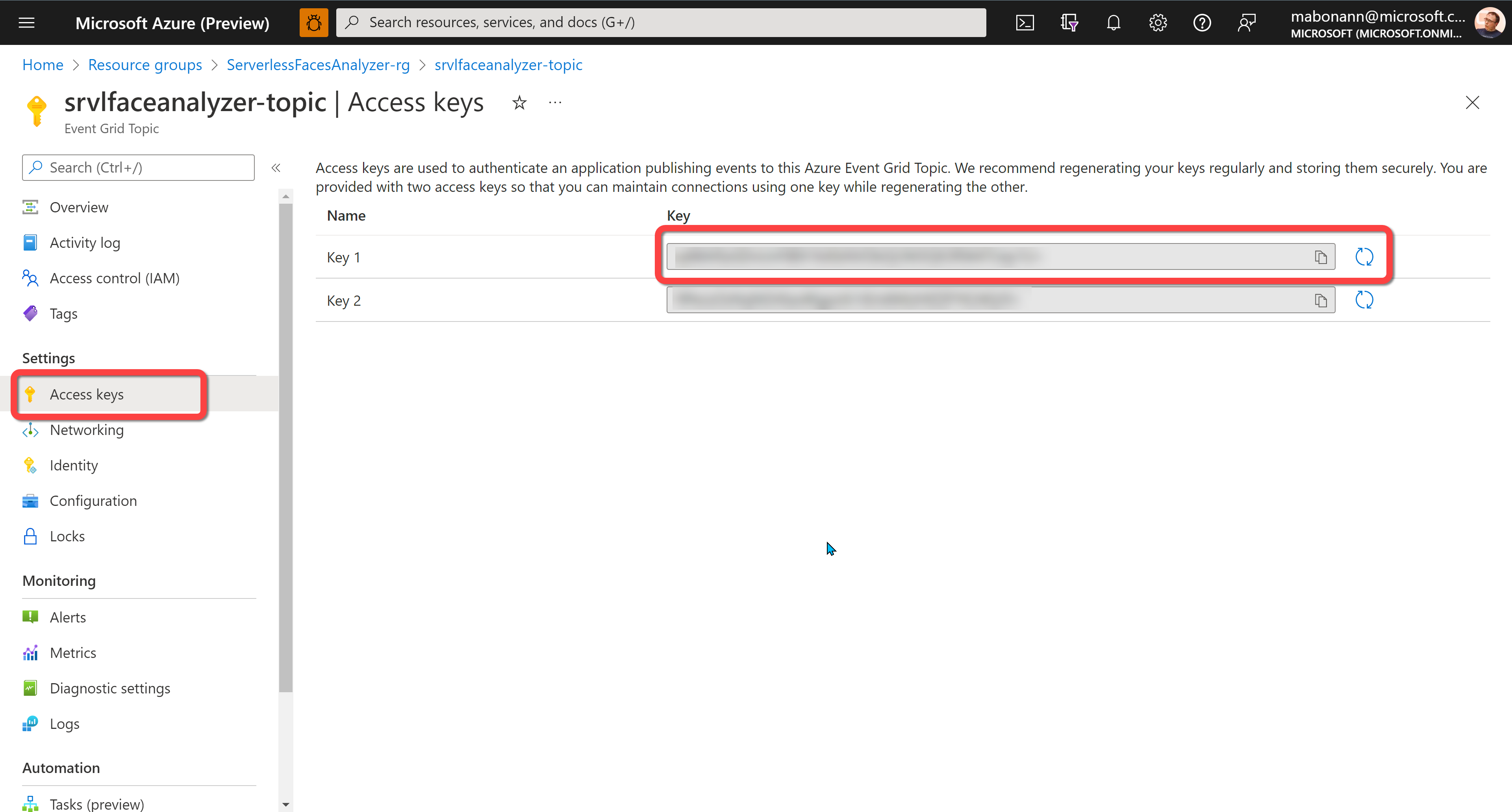This screenshot has height=812, width=1512.
Task: Open the notifications bell
Action: point(1114,23)
